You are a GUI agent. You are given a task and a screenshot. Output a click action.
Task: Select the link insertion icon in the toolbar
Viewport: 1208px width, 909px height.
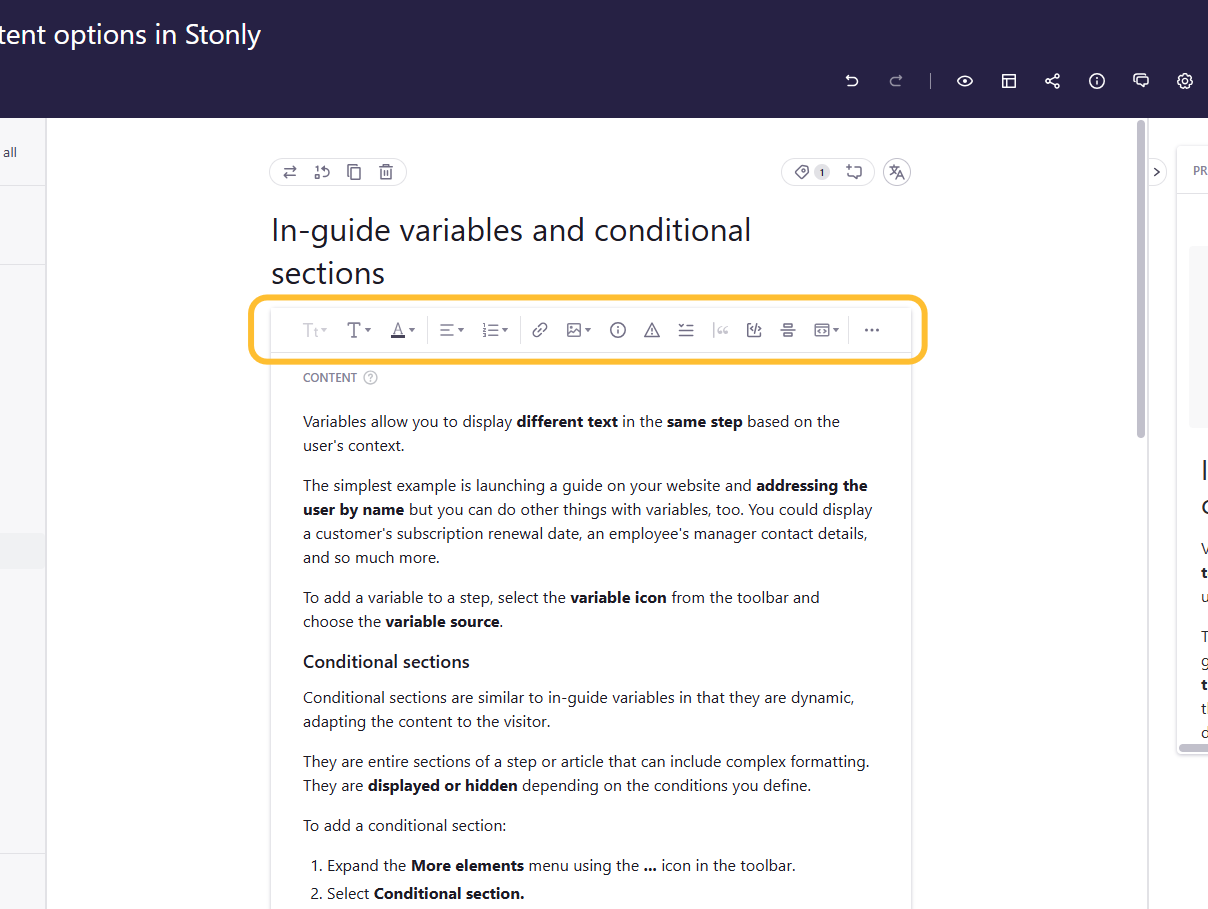click(x=540, y=330)
